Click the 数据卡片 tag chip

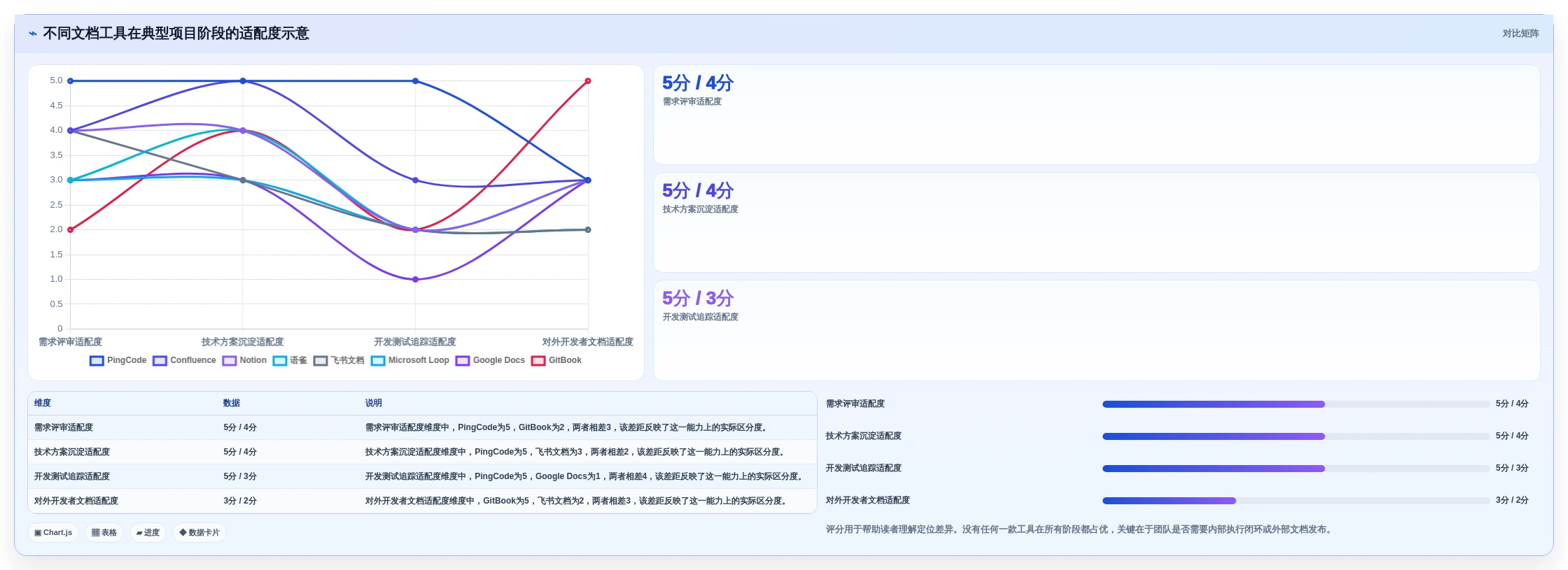[199, 532]
